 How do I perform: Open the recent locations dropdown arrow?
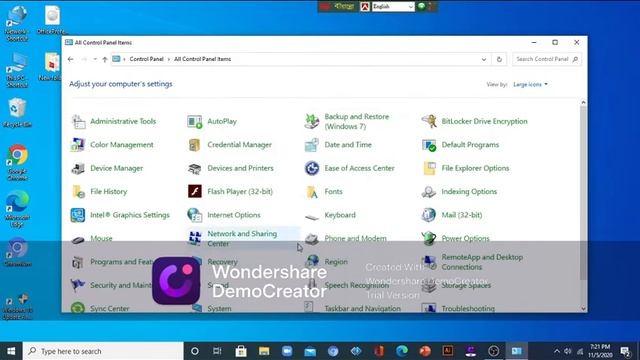pyautogui.click(x=95, y=59)
